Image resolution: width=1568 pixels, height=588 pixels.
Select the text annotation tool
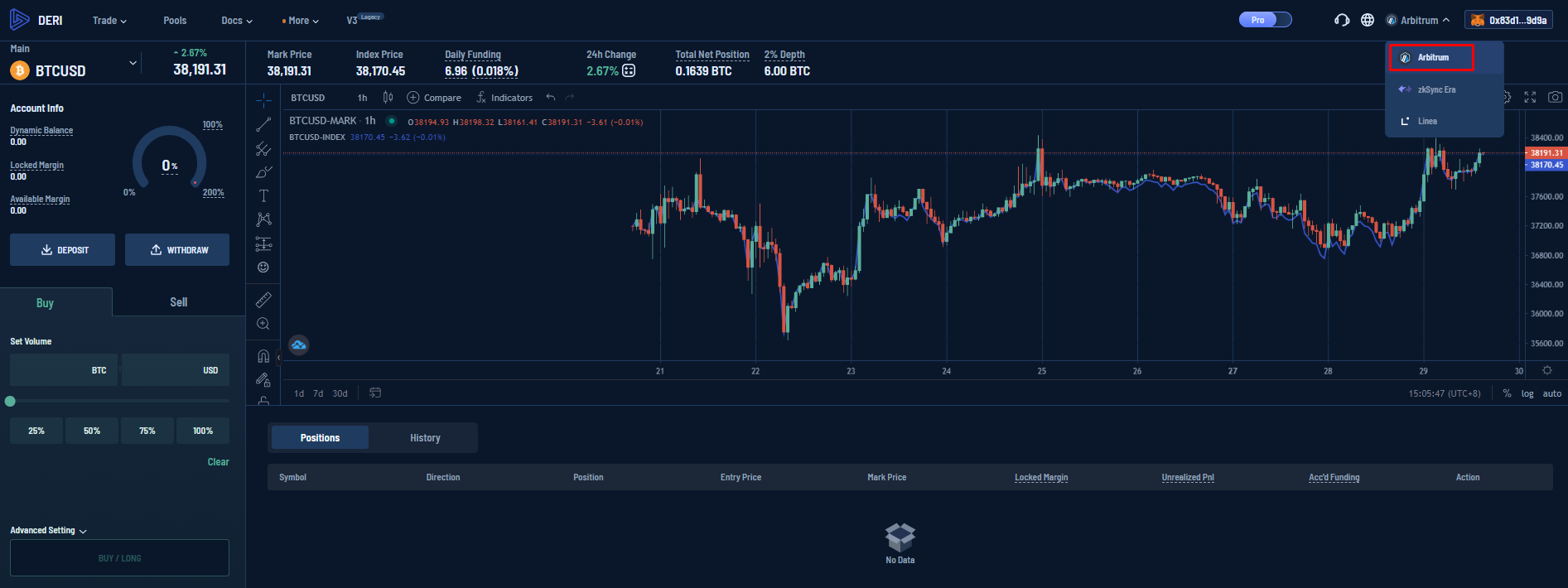(263, 196)
